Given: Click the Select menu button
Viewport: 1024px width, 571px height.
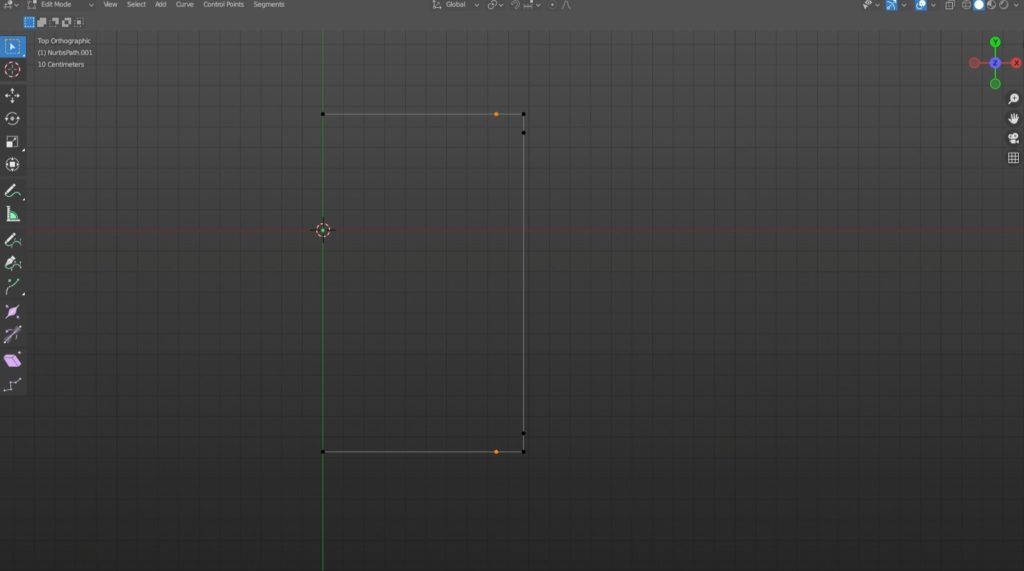Looking at the screenshot, I should (x=136, y=5).
